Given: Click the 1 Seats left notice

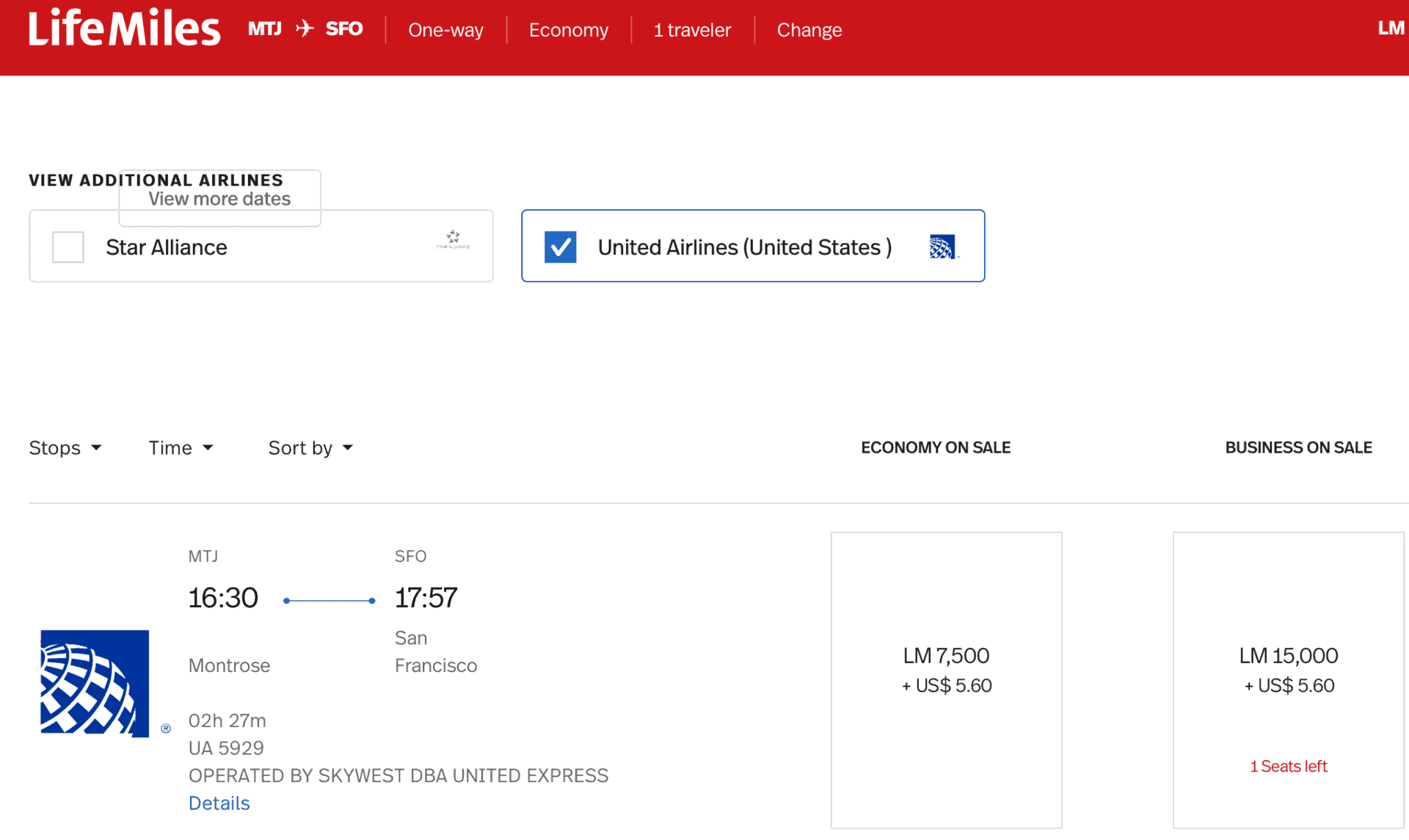Looking at the screenshot, I should (1289, 767).
